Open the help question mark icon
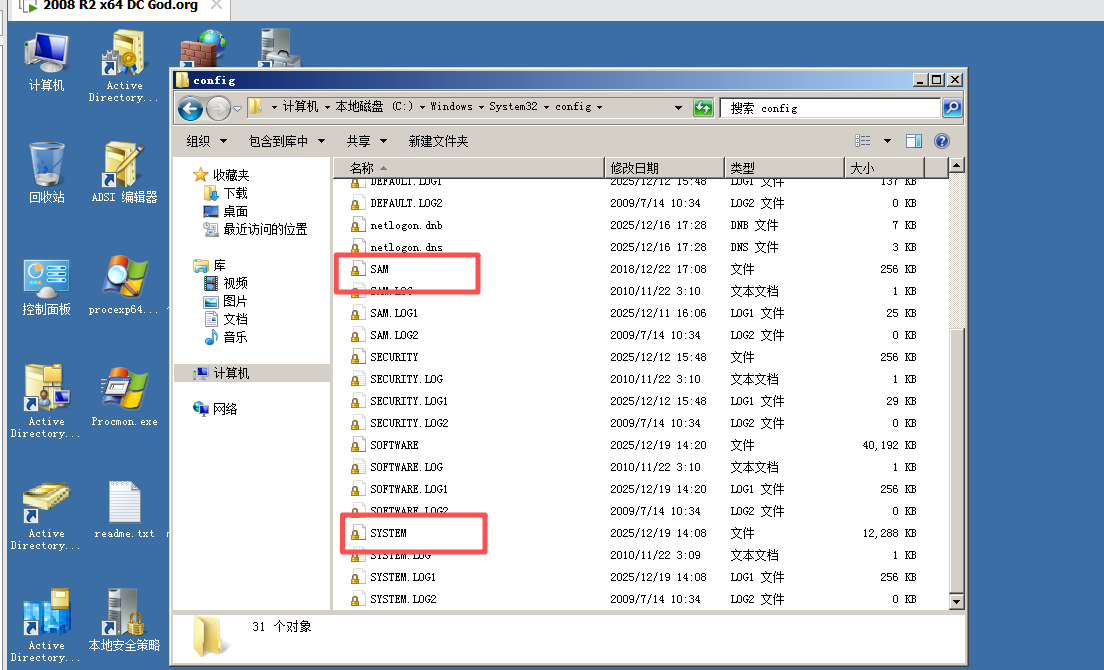Screen dimensions: 1104x670 pos(942,141)
